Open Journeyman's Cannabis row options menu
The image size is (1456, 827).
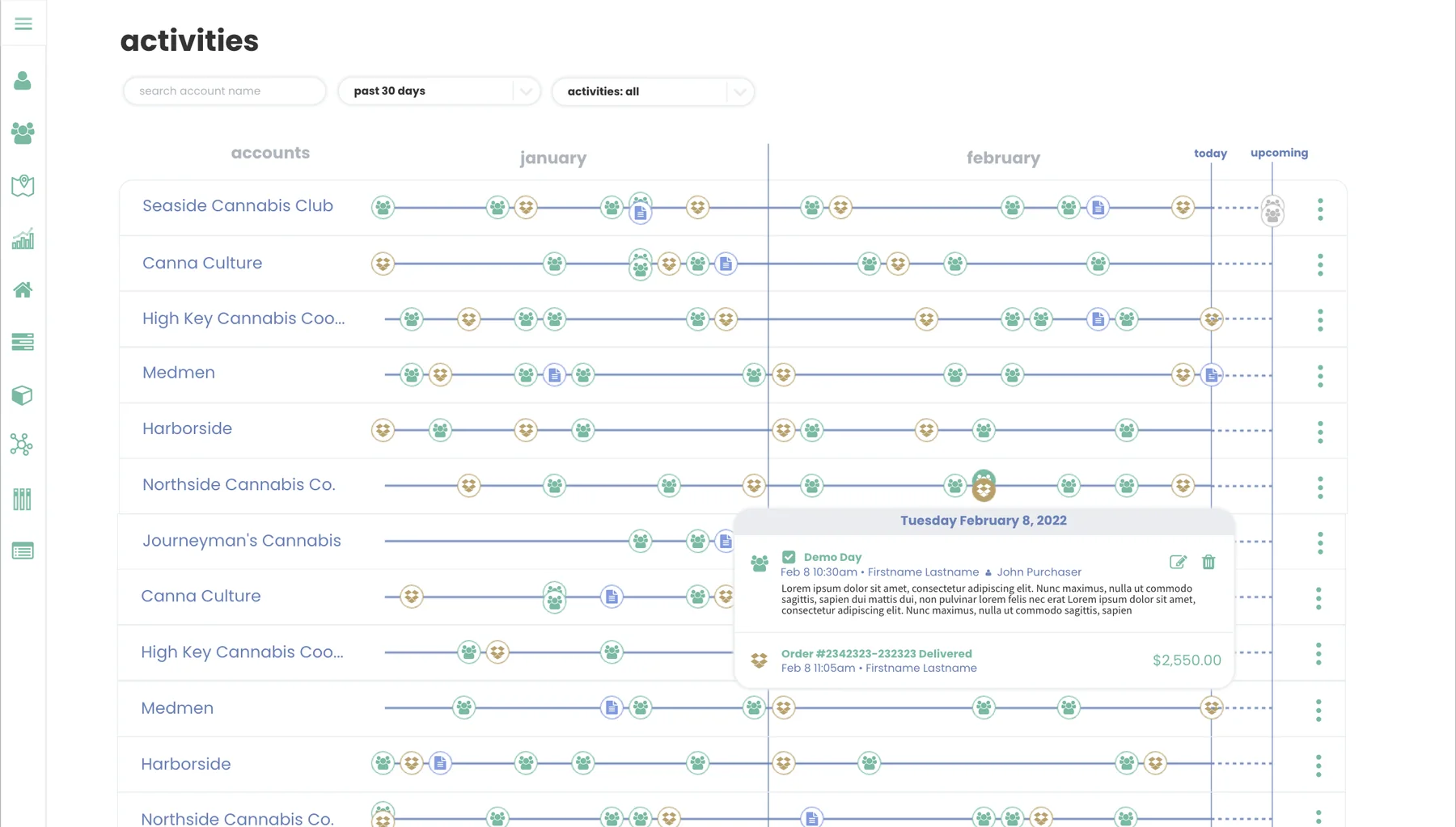click(1320, 543)
